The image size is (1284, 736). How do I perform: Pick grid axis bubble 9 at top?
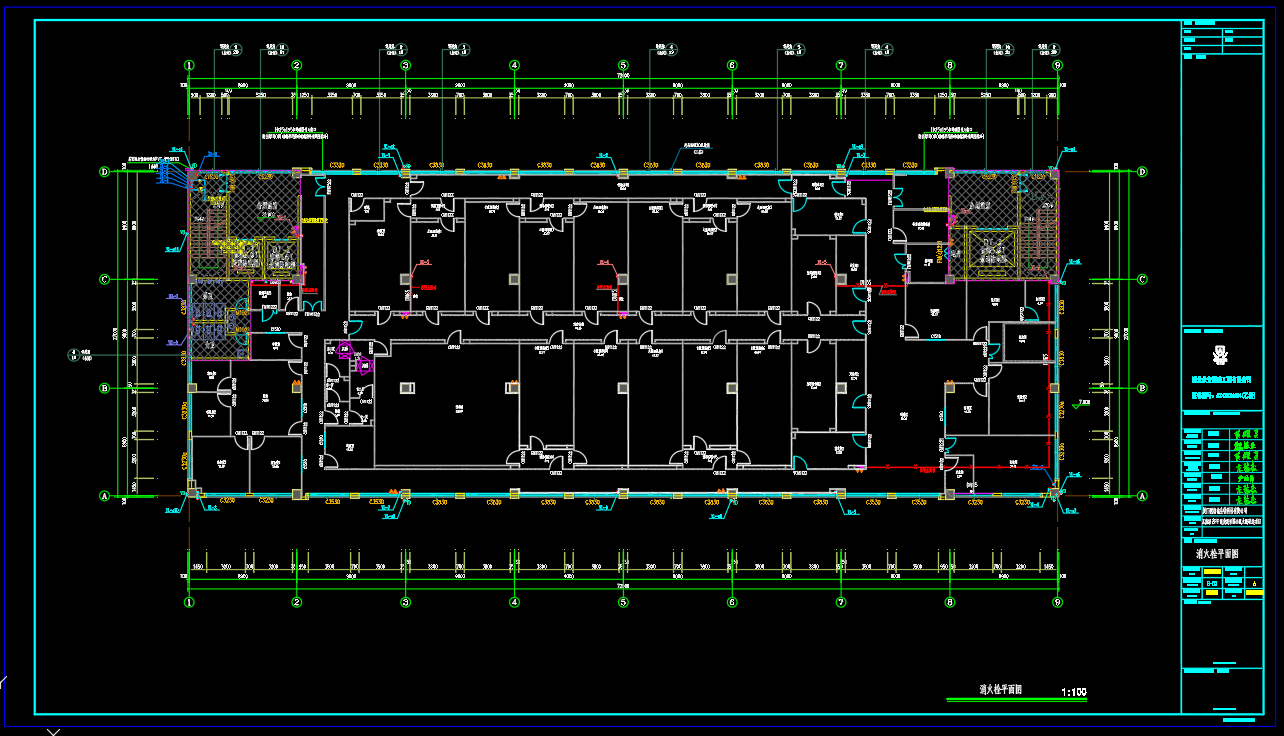point(1057,66)
